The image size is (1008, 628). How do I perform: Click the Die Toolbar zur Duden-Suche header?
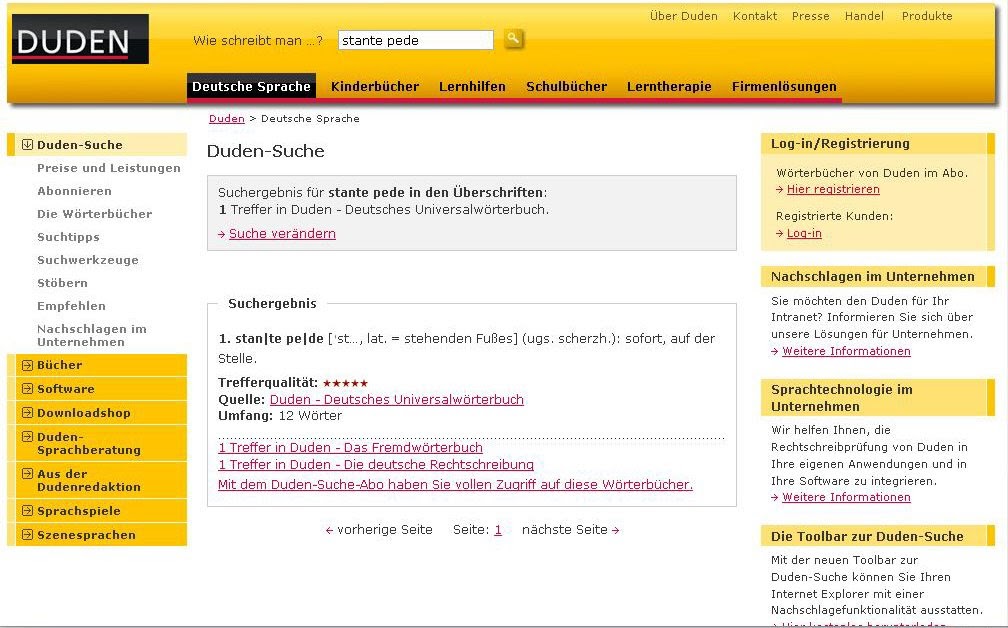point(878,536)
